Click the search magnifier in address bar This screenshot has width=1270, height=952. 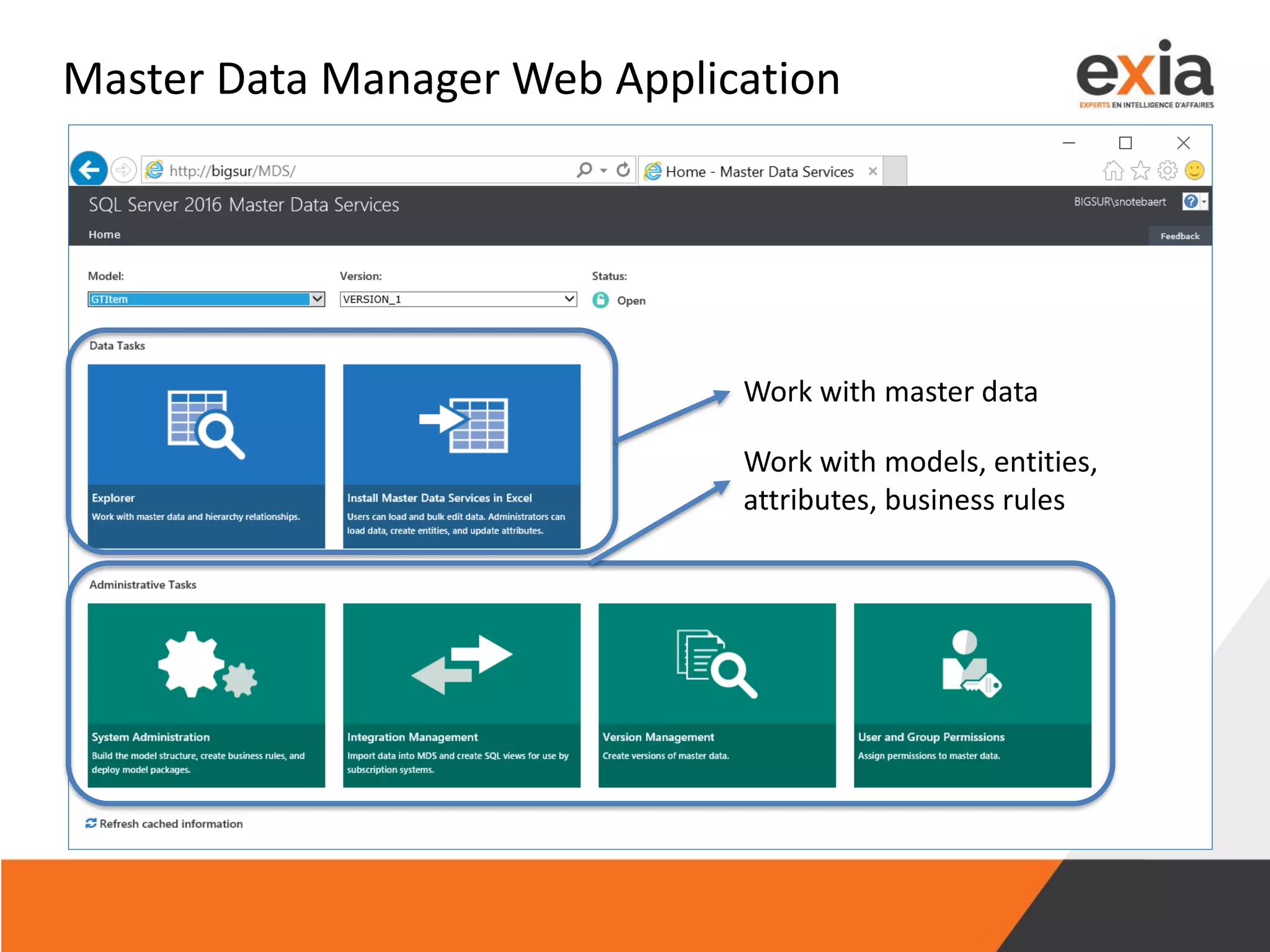(584, 170)
